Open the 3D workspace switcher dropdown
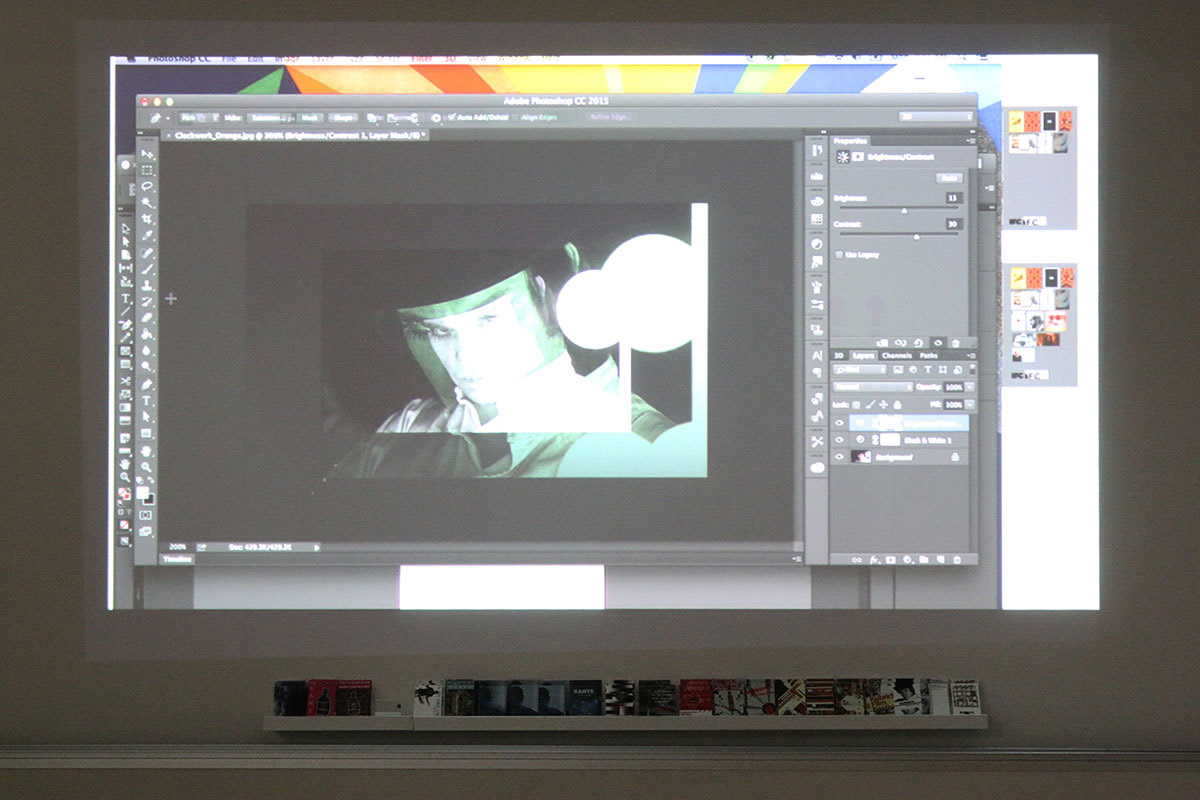The image size is (1200, 800). 935,117
